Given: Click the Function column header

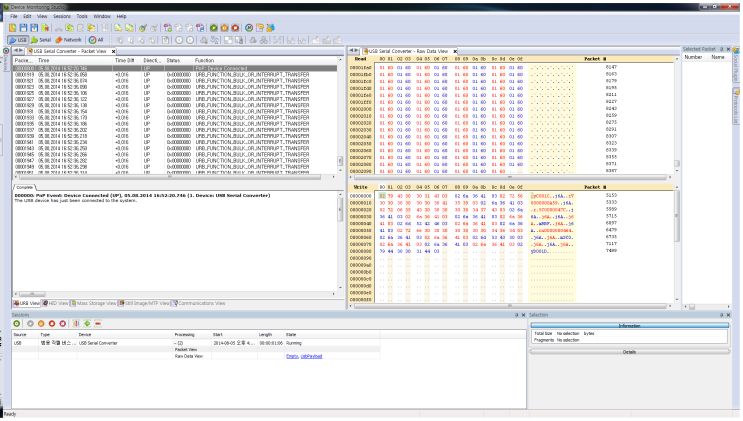Looking at the screenshot, I should pos(206,60).
